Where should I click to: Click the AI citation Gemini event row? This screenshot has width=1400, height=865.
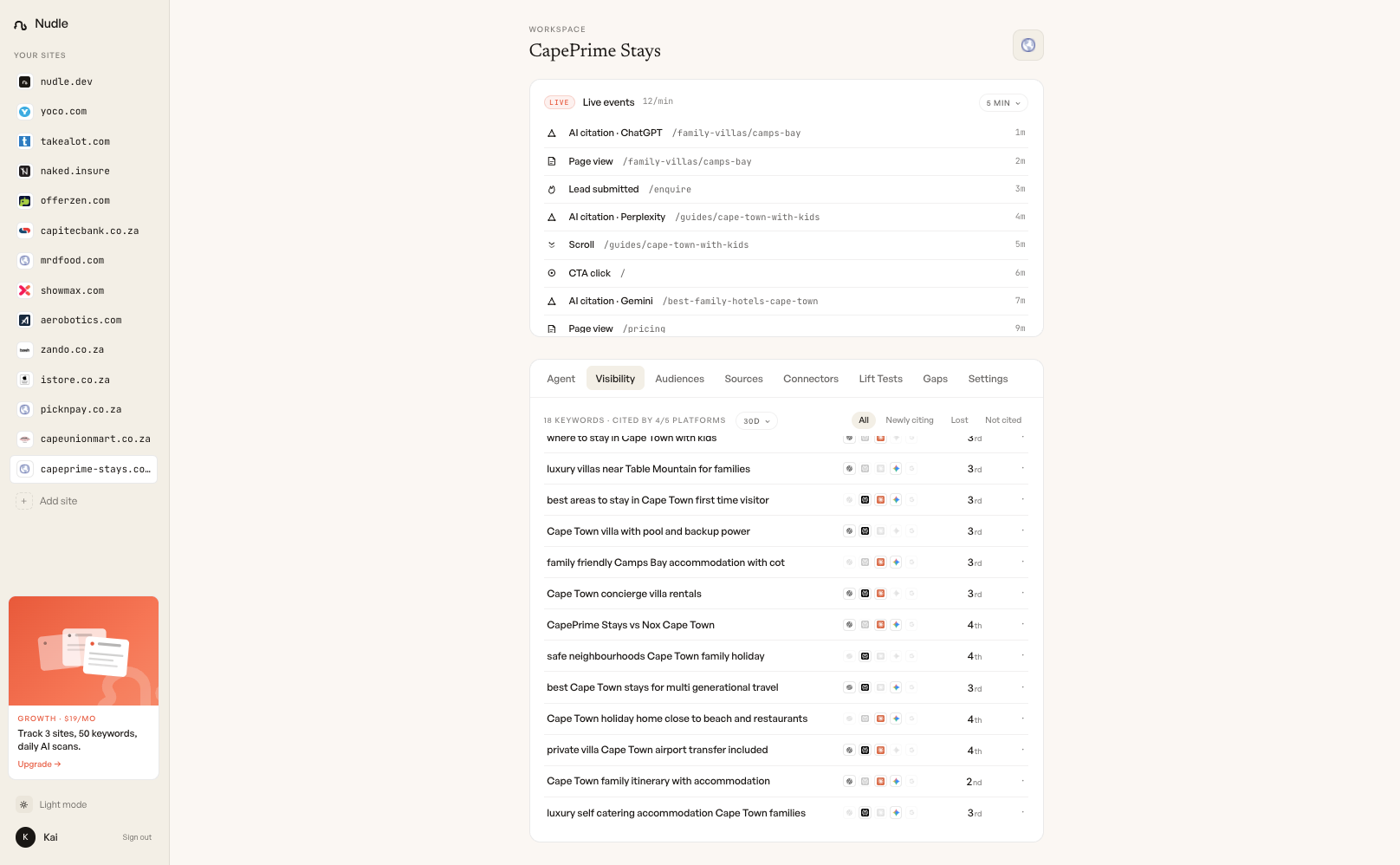787,301
